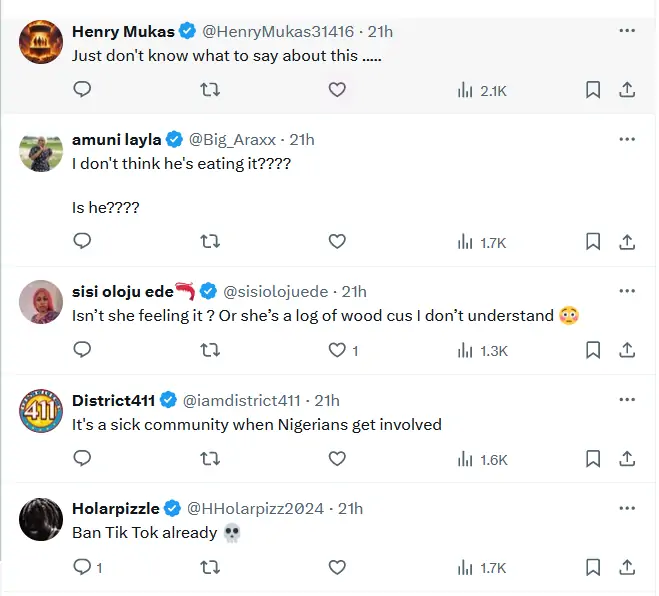Reply to Holarpizzle's Ban Tik Tok tweet
Screen dimensions: 659x596
(83, 567)
